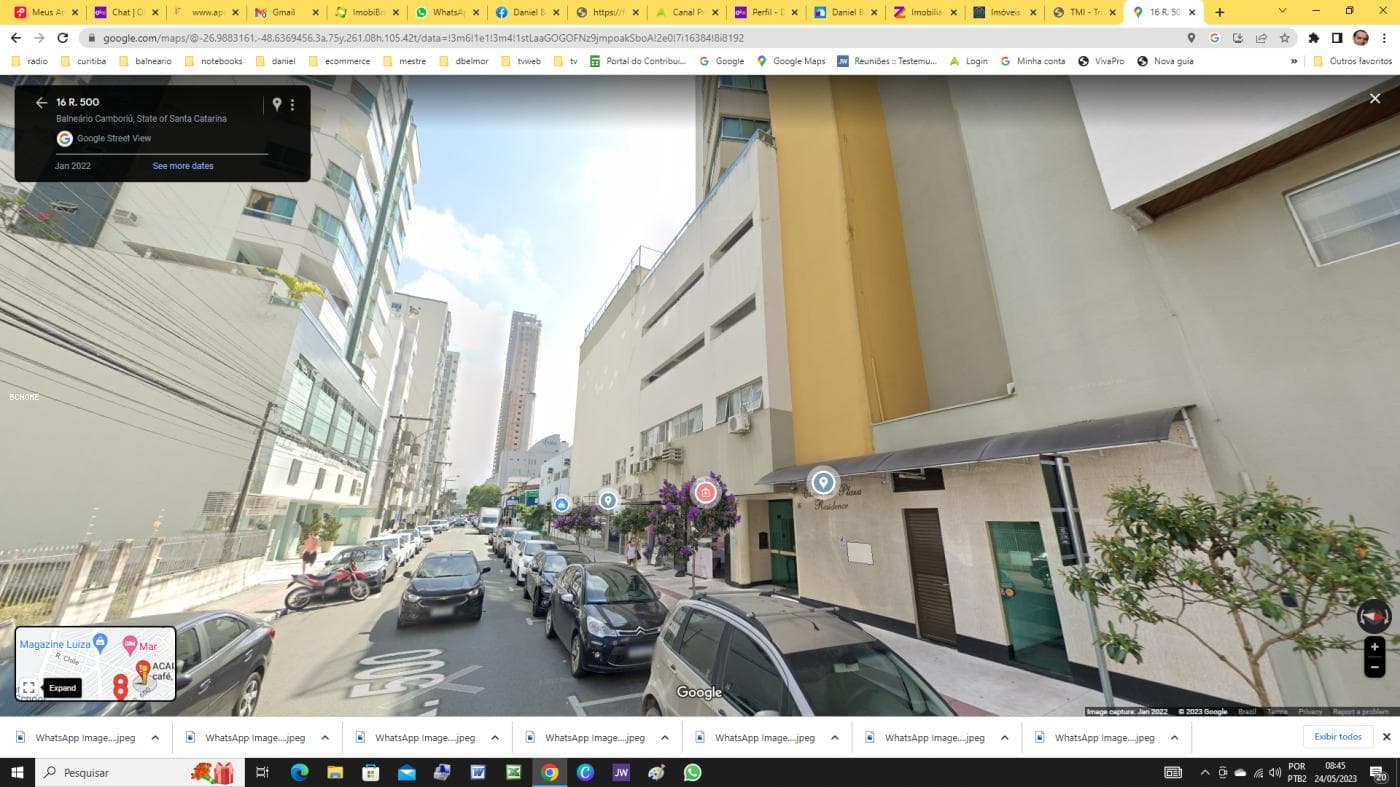Open the Windows Start menu
This screenshot has width=1400, height=787.
coord(17,772)
